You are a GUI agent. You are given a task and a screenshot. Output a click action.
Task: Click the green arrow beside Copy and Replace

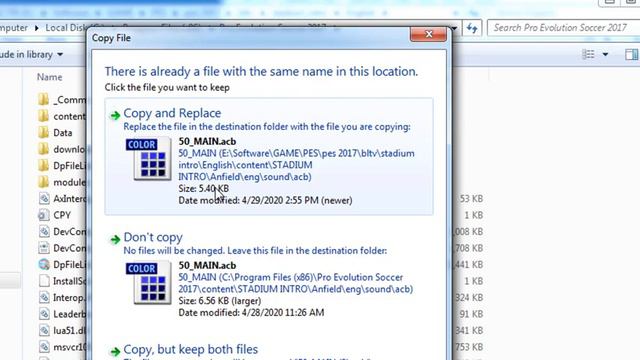(x=115, y=116)
